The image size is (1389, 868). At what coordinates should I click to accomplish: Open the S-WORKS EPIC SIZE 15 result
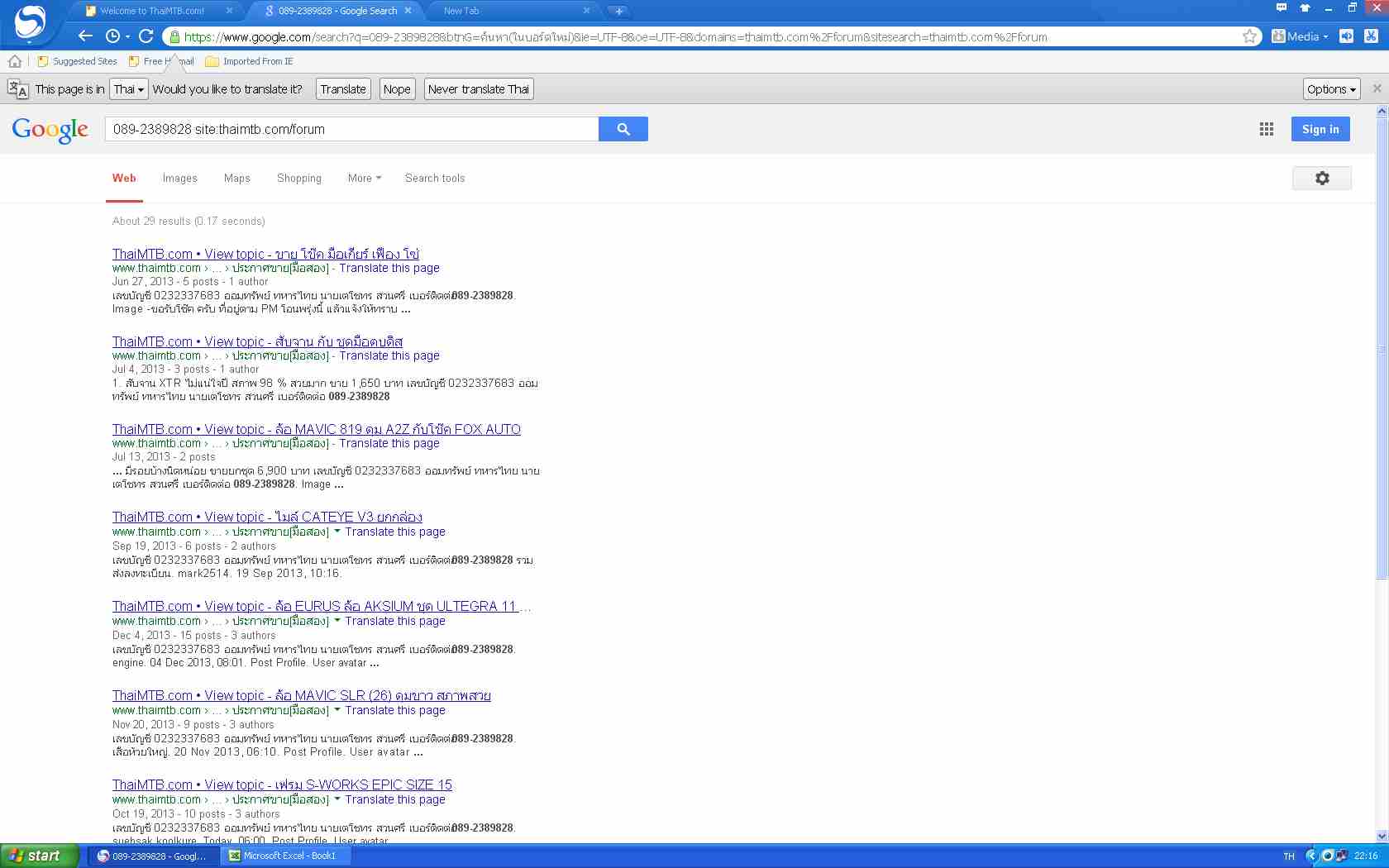[x=282, y=785]
